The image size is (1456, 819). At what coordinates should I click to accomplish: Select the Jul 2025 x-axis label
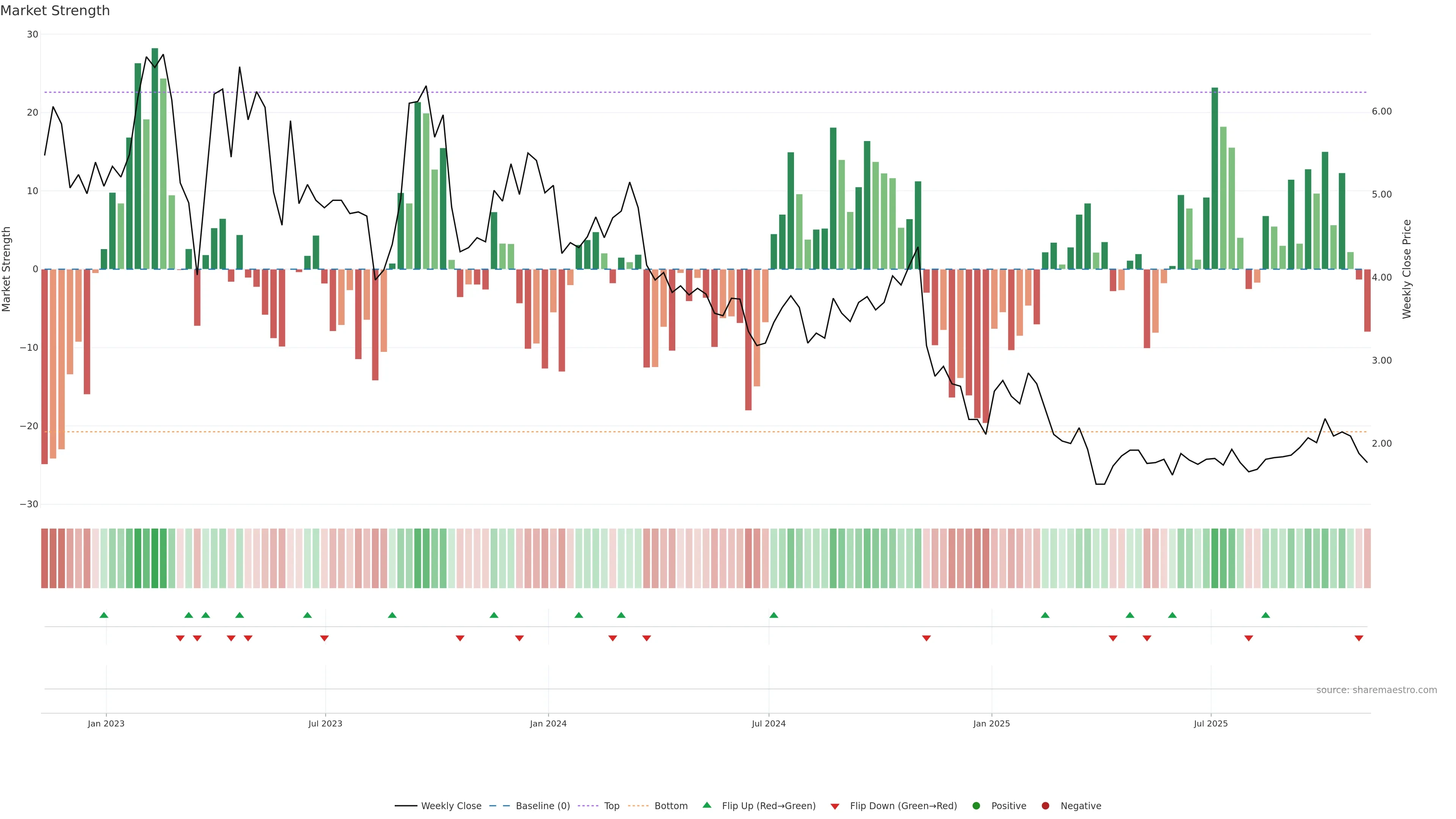[1210, 723]
